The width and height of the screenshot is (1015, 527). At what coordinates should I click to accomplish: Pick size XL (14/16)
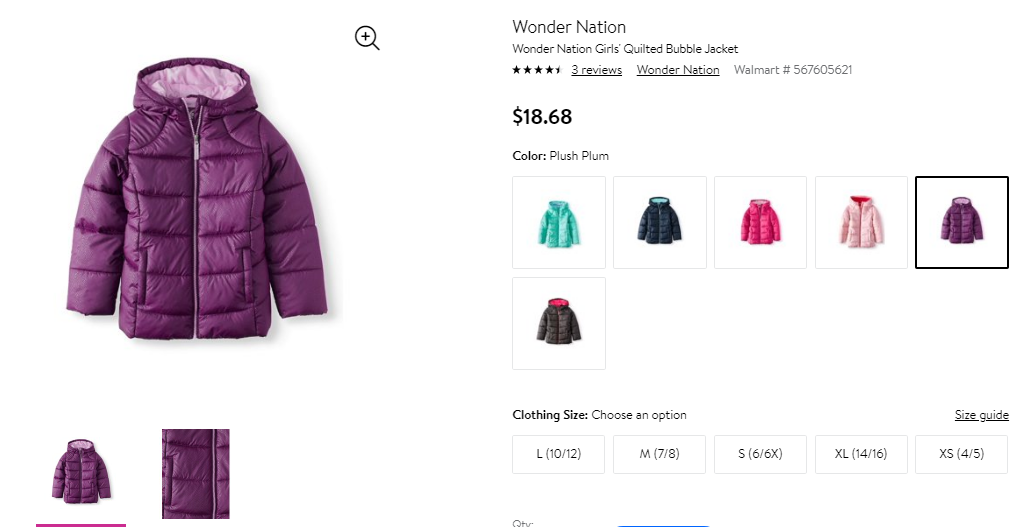[862, 454]
